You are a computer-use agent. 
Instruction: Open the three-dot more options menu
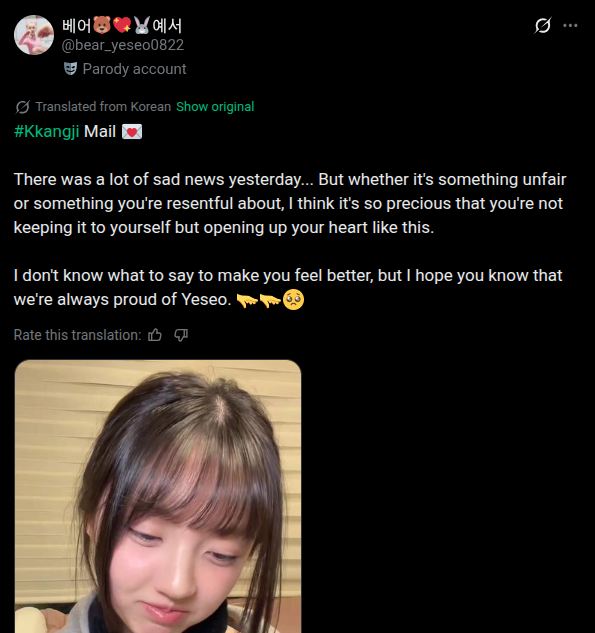click(x=570, y=25)
